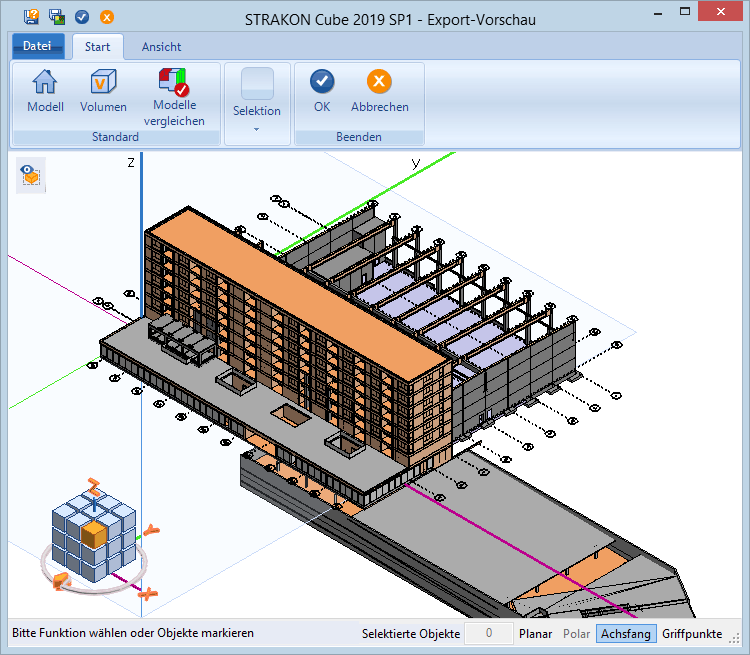Image resolution: width=750 pixels, height=655 pixels.
Task: Click blue checkmark icon in title bar
Action: [x=82, y=18]
